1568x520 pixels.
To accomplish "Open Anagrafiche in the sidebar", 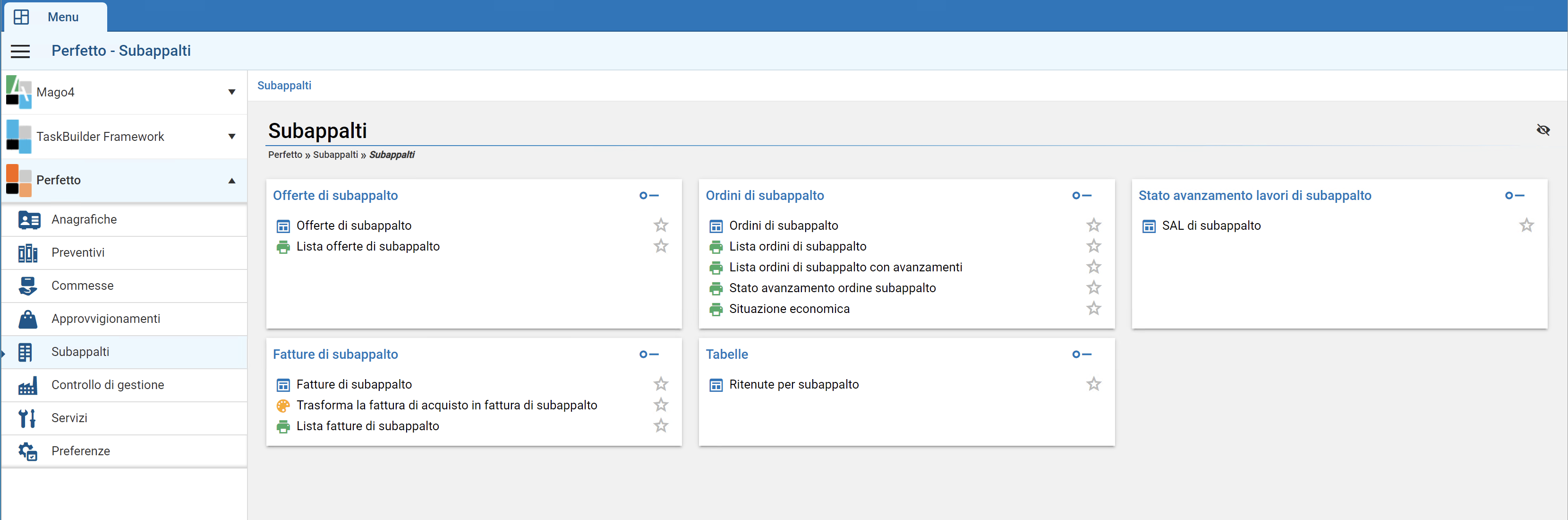I will (x=124, y=219).
